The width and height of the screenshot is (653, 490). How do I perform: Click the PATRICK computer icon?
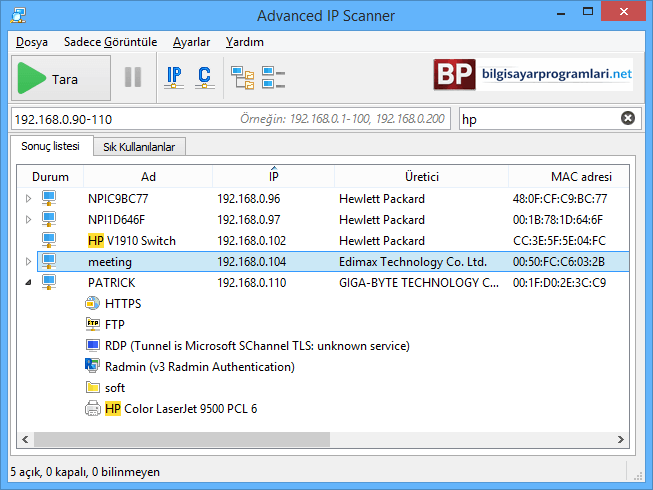(x=49, y=282)
